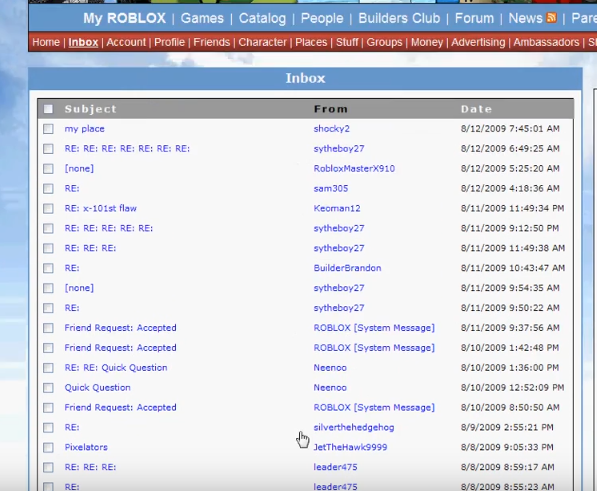Viewport: 597px width, 491px height.
Task: Open Places in the sub-menu
Action: click(x=311, y=42)
